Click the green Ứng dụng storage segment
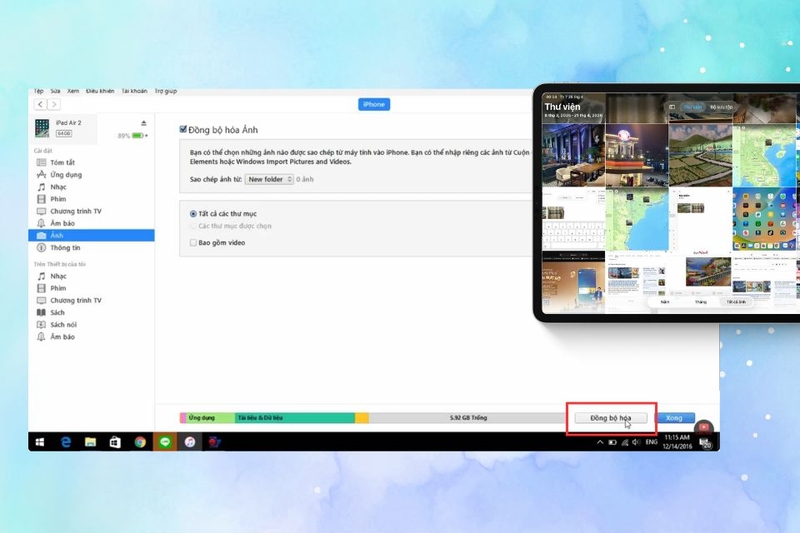Viewport: 800px width, 533px height. [x=210, y=418]
